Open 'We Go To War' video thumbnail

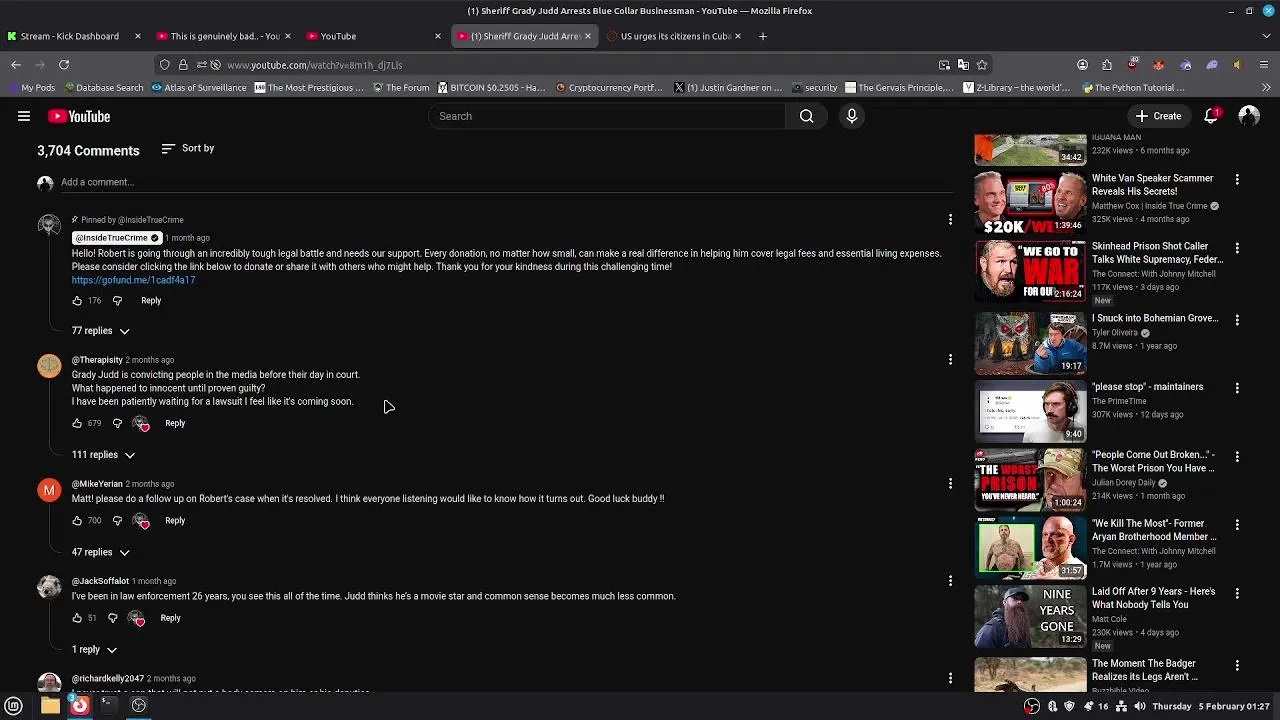(x=1030, y=270)
